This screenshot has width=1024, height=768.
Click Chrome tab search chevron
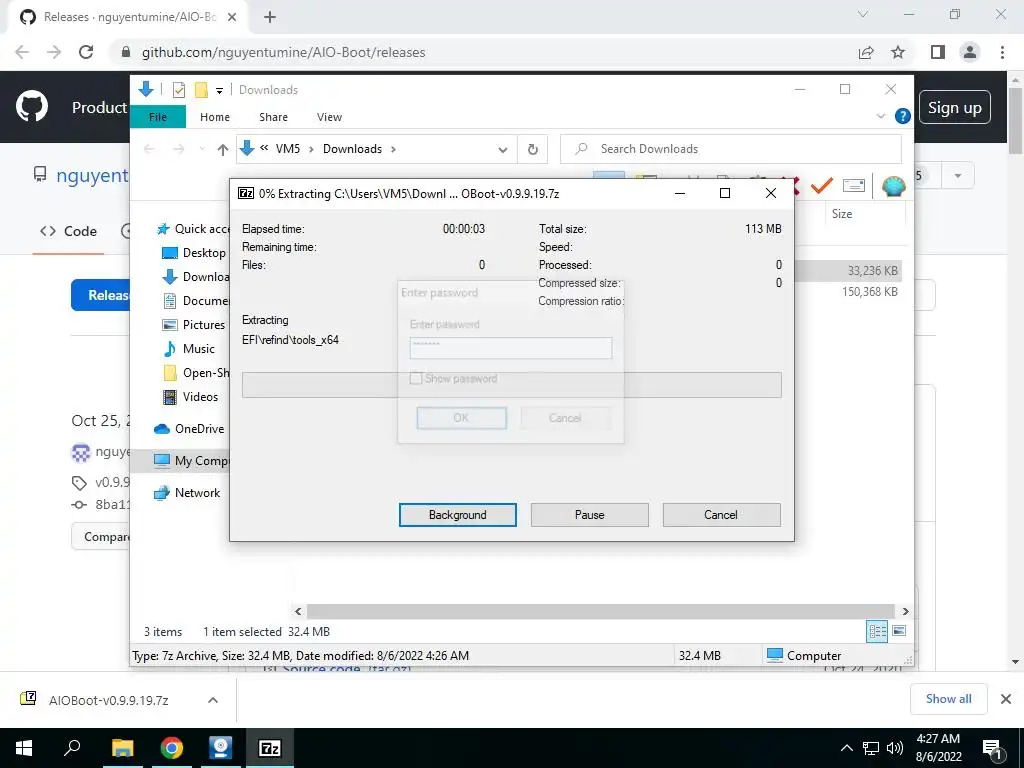tap(863, 14)
